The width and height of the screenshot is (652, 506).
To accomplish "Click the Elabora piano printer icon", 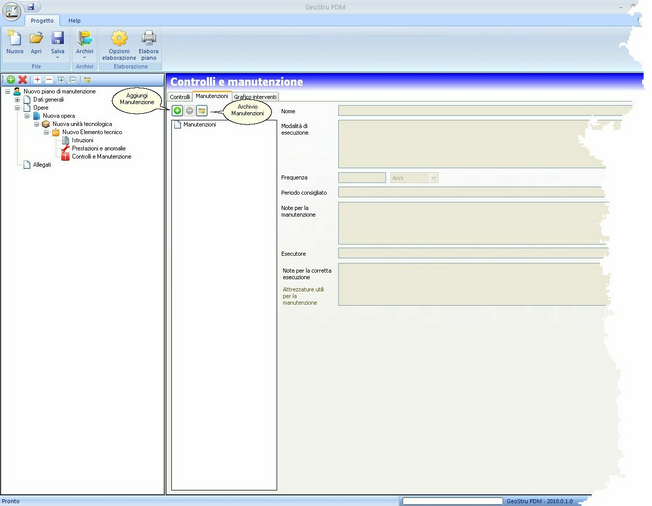I will 148,38.
